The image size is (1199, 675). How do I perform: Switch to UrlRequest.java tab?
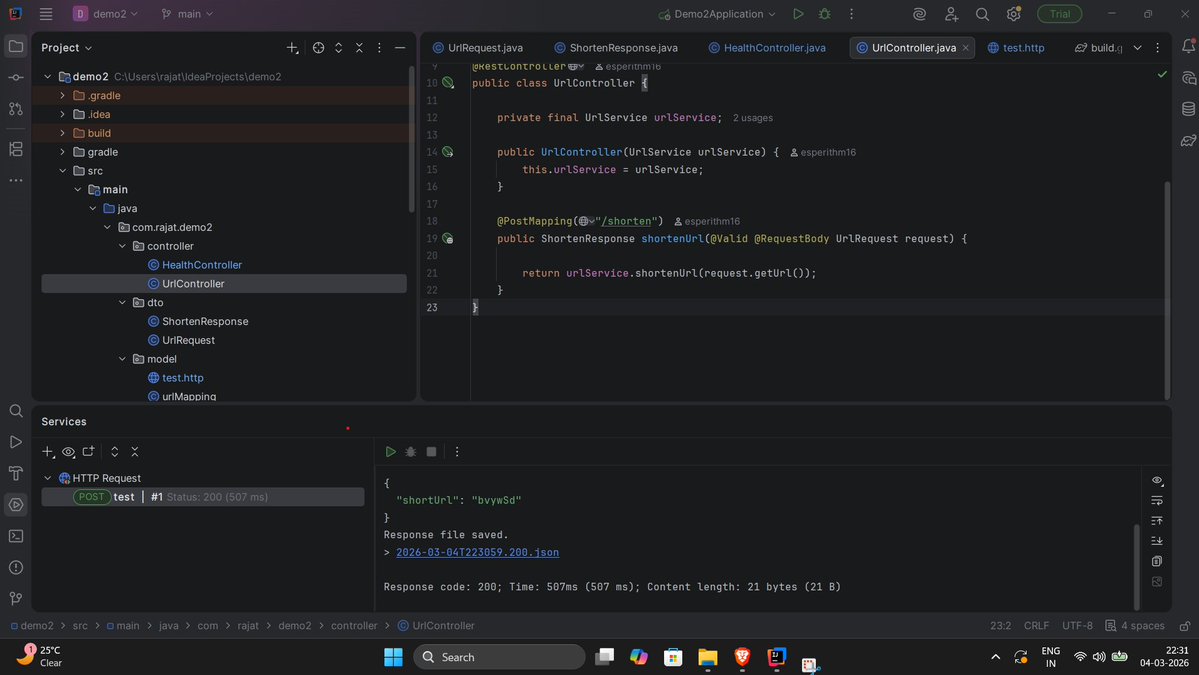tap(478, 47)
